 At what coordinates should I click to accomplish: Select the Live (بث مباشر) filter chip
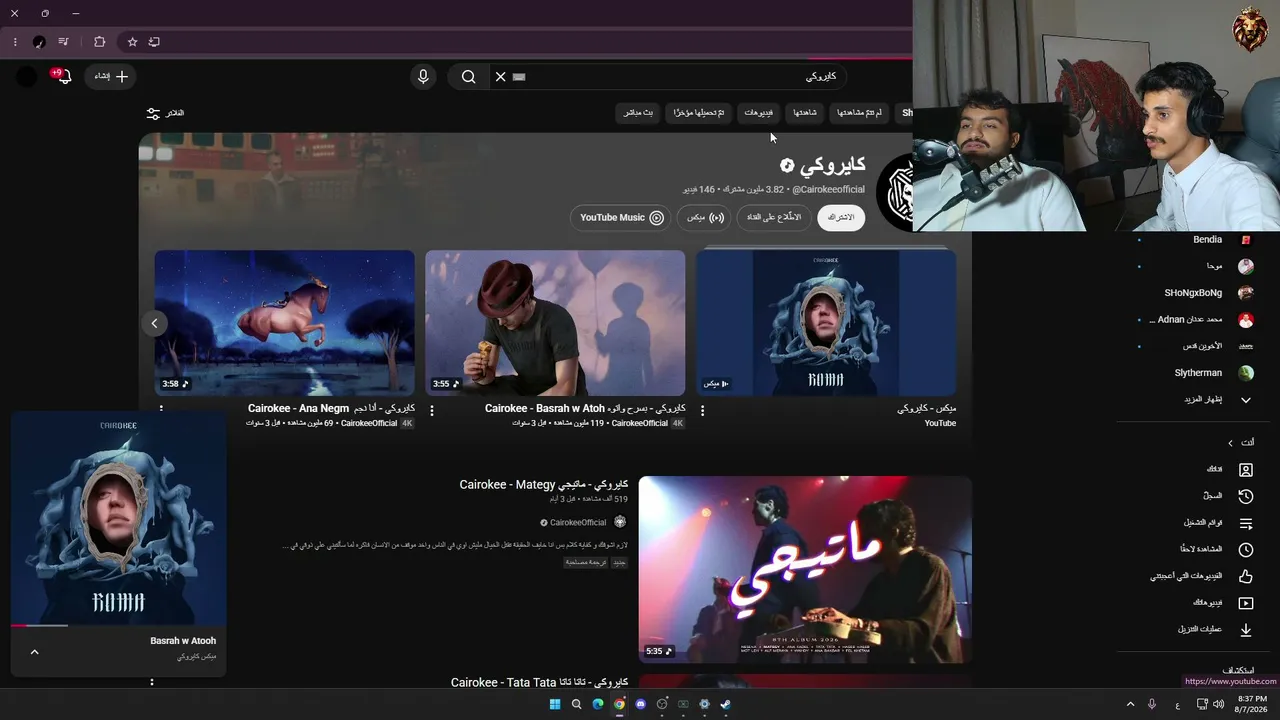coord(638,113)
